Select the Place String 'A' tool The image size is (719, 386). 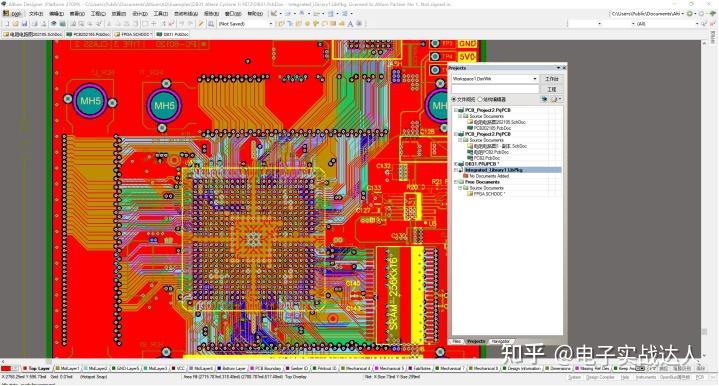coord(350,23)
